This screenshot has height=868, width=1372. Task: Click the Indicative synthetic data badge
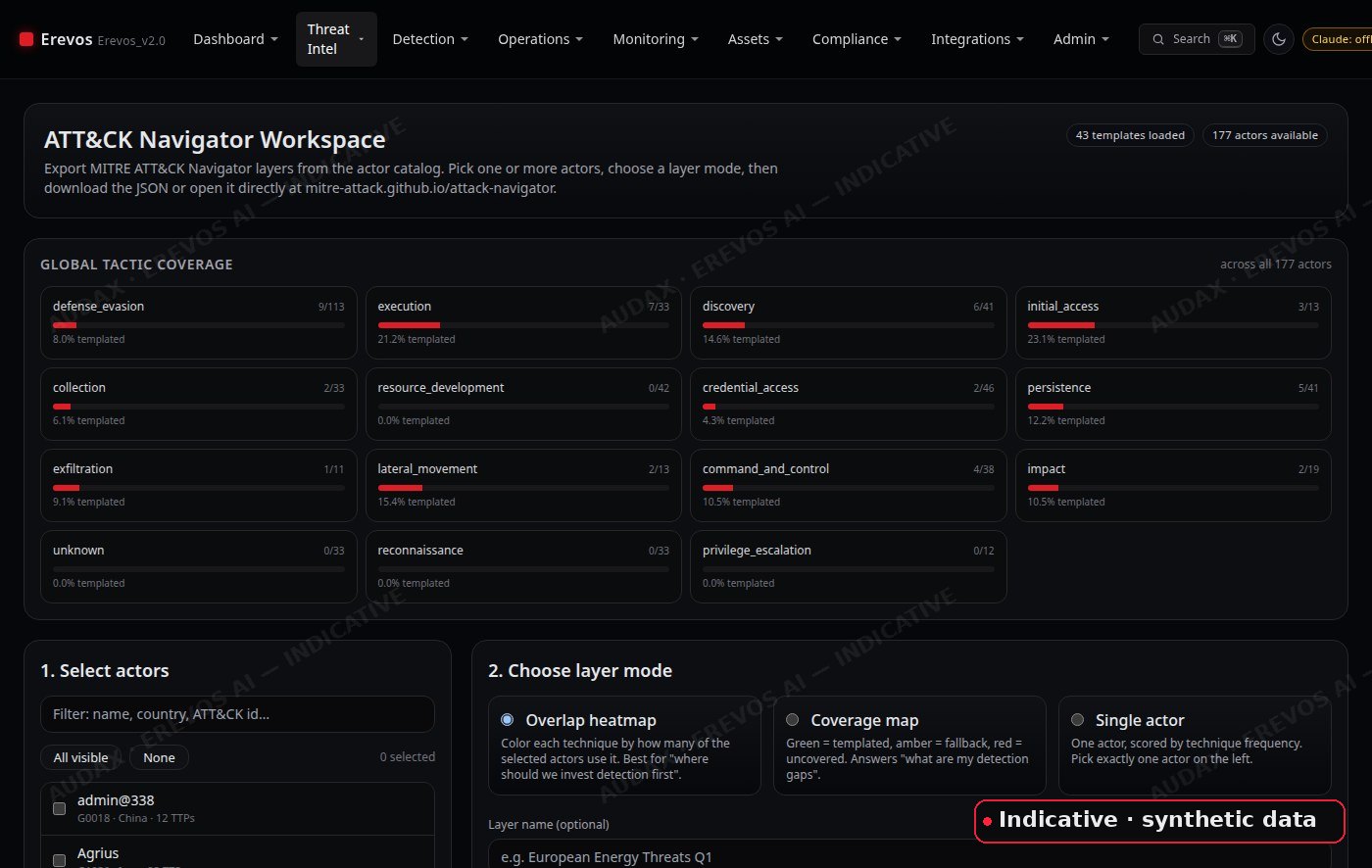tap(1159, 820)
